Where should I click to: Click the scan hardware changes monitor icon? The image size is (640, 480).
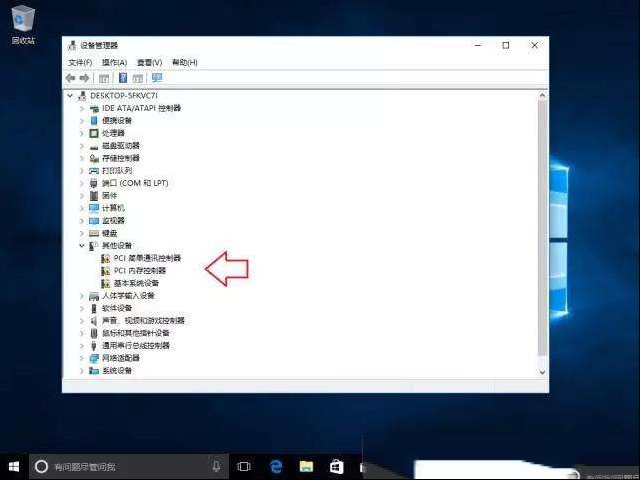pos(157,78)
